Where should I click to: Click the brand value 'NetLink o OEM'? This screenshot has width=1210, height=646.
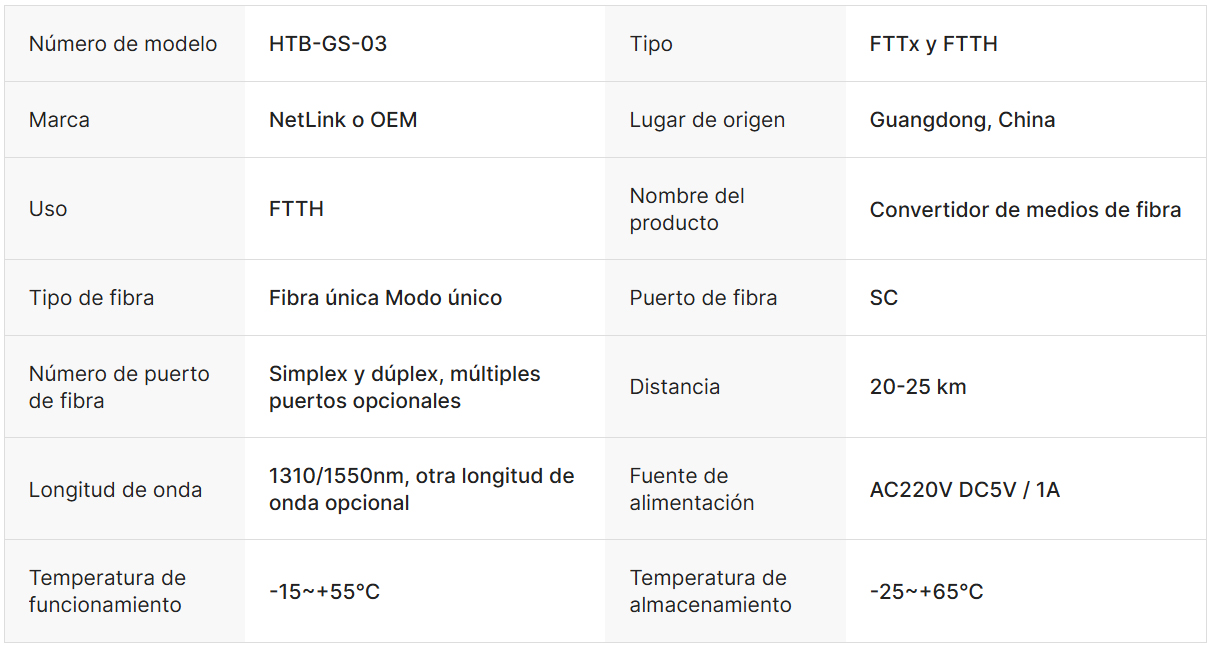point(343,120)
